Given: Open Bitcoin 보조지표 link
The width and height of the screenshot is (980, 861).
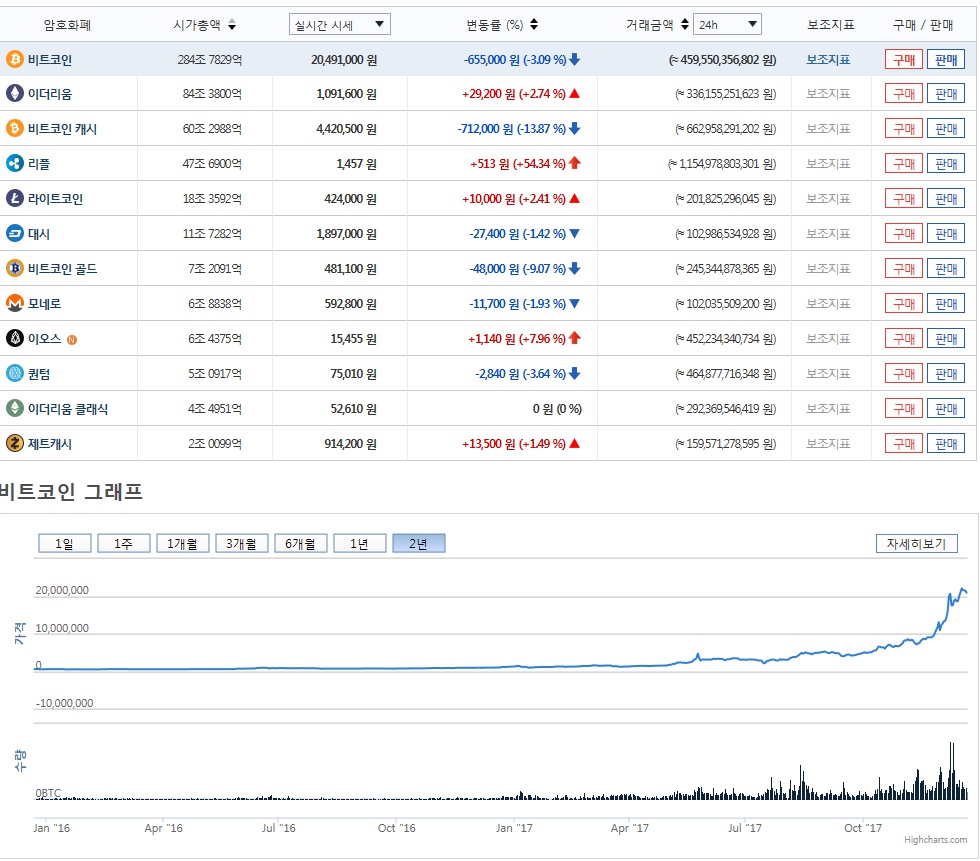Looking at the screenshot, I should 828,59.
